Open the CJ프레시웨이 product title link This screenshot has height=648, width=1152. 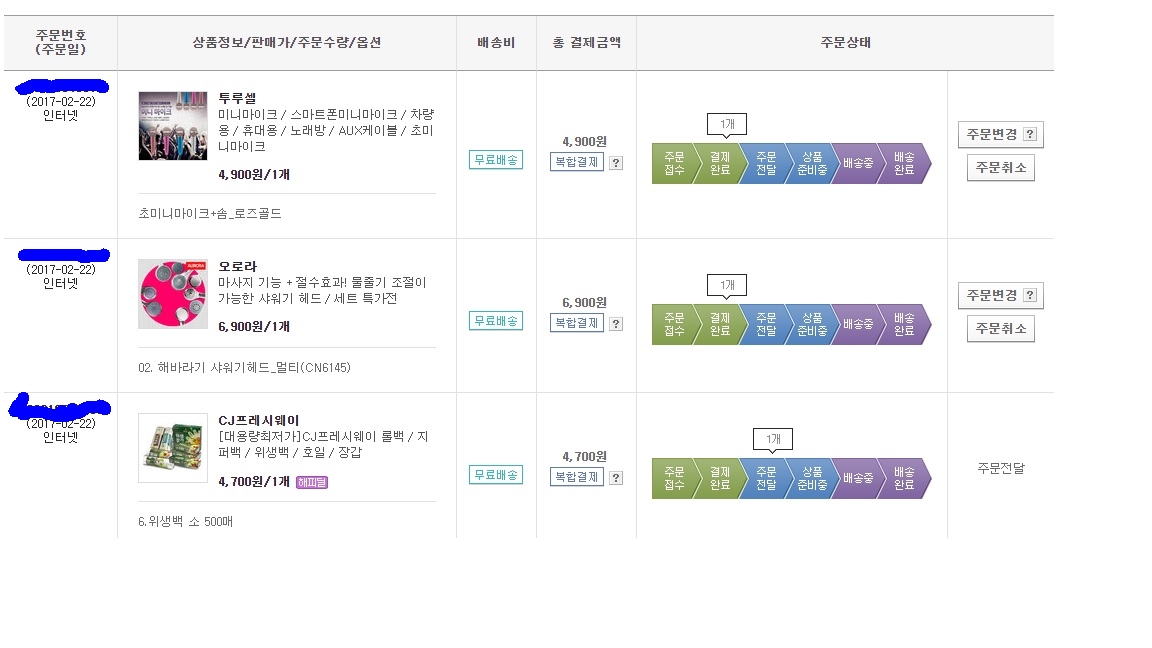[258, 421]
